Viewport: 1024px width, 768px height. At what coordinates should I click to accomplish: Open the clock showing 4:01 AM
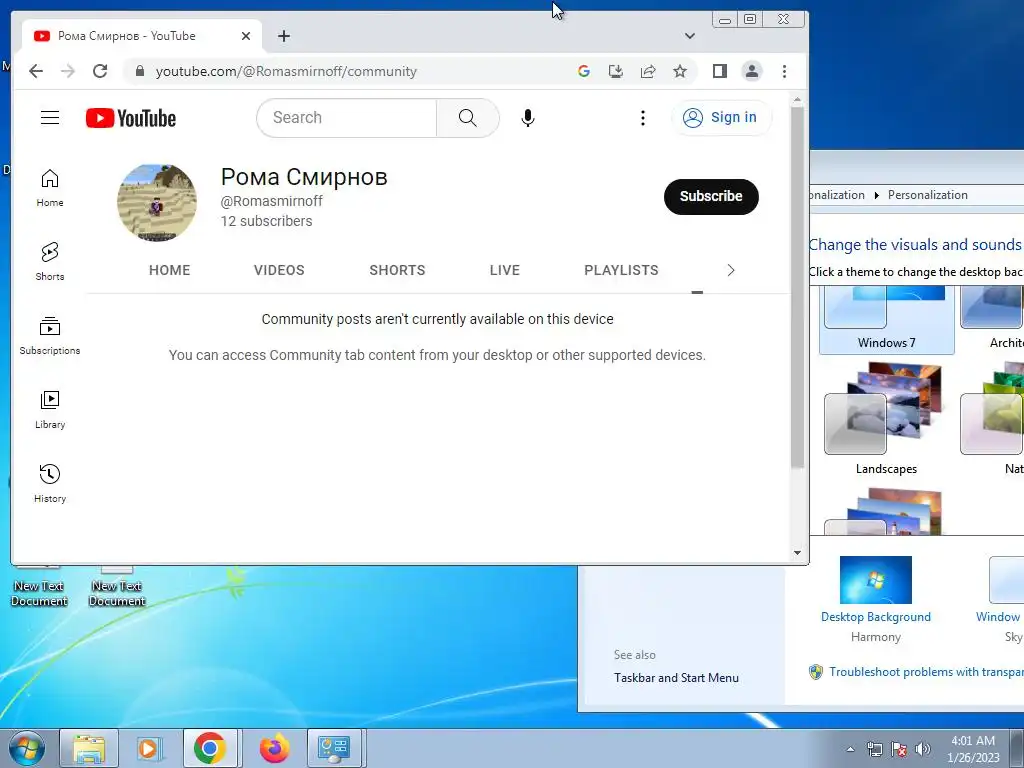coord(973,749)
